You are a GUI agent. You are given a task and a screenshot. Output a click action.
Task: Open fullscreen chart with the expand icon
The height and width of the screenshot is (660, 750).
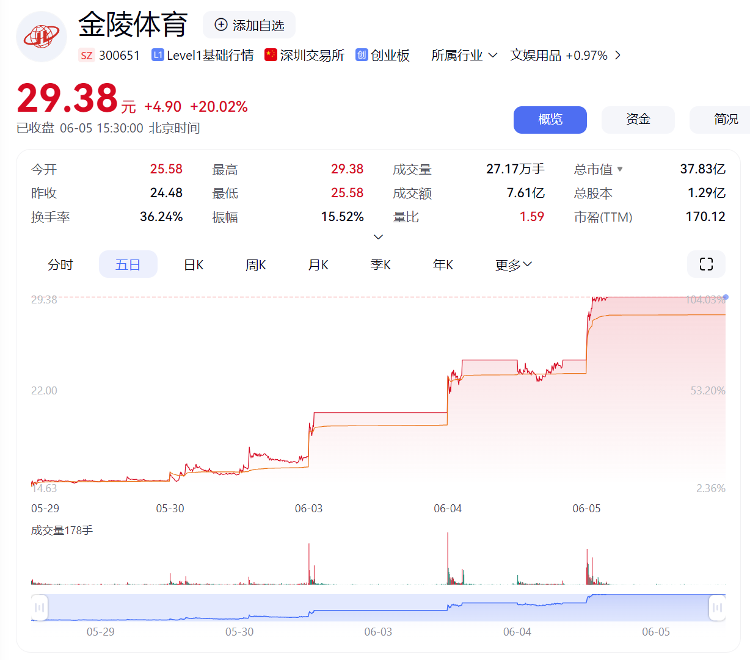pyautogui.click(x=706, y=264)
